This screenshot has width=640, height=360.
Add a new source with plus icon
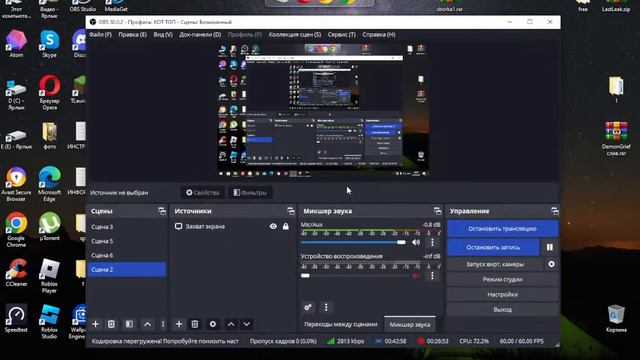click(179, 324)
